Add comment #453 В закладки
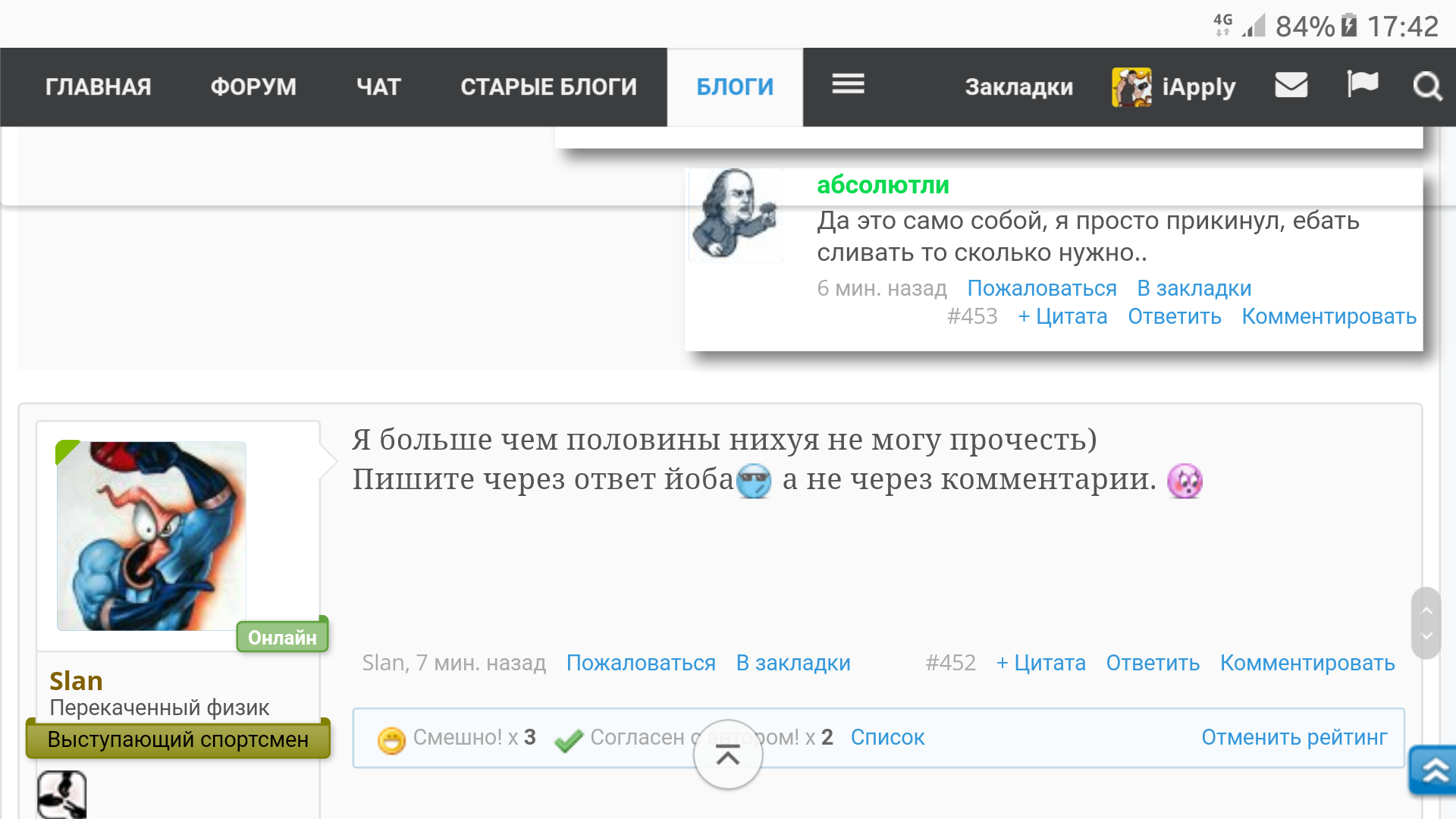 point(1194,288)
